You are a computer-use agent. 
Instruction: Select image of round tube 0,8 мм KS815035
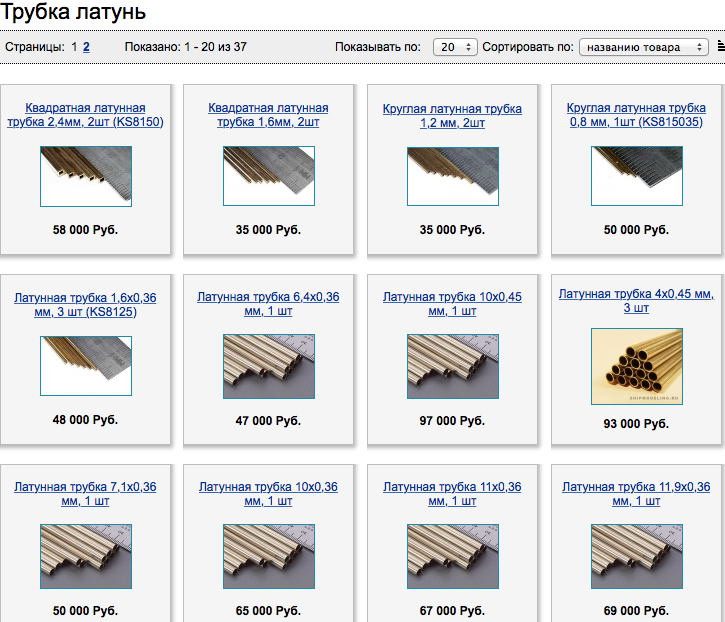(x=636, y=176)
